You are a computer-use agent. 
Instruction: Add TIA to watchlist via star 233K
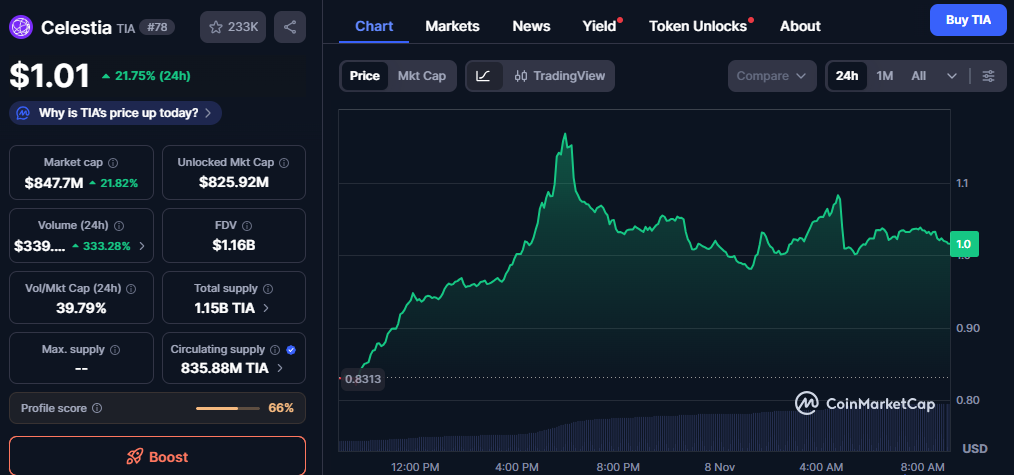233,27
